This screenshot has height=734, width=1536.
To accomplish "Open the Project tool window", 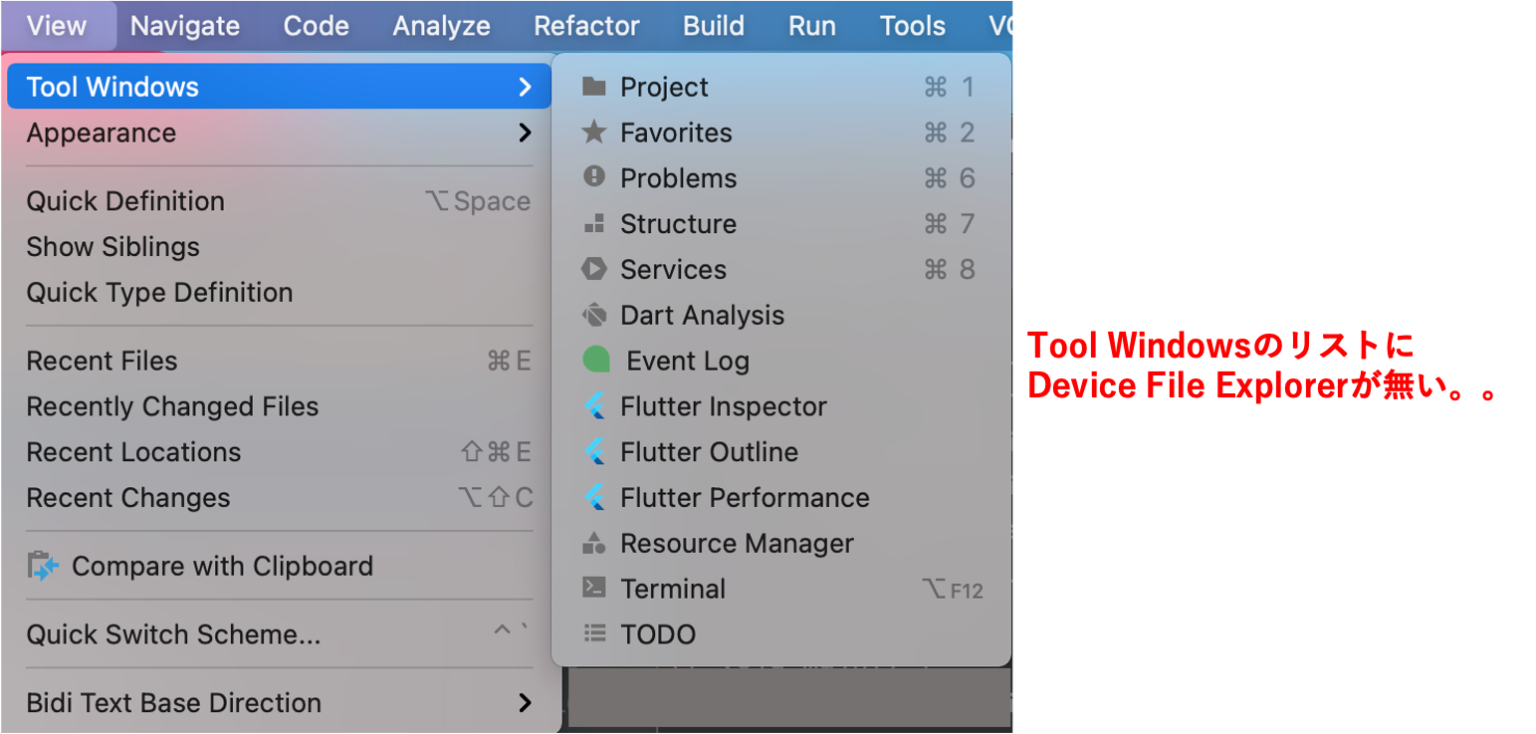I will coord(665,87).
